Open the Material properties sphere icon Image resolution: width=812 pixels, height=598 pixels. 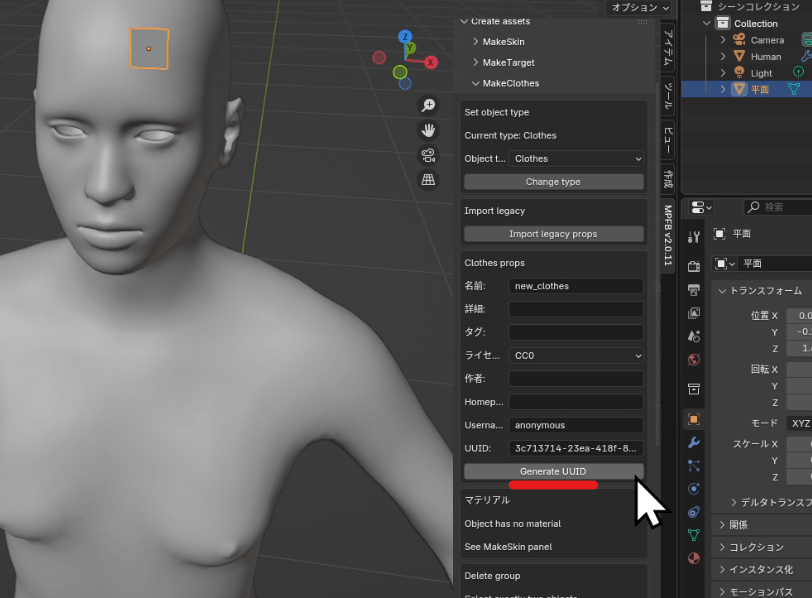(x=694, y=558)
